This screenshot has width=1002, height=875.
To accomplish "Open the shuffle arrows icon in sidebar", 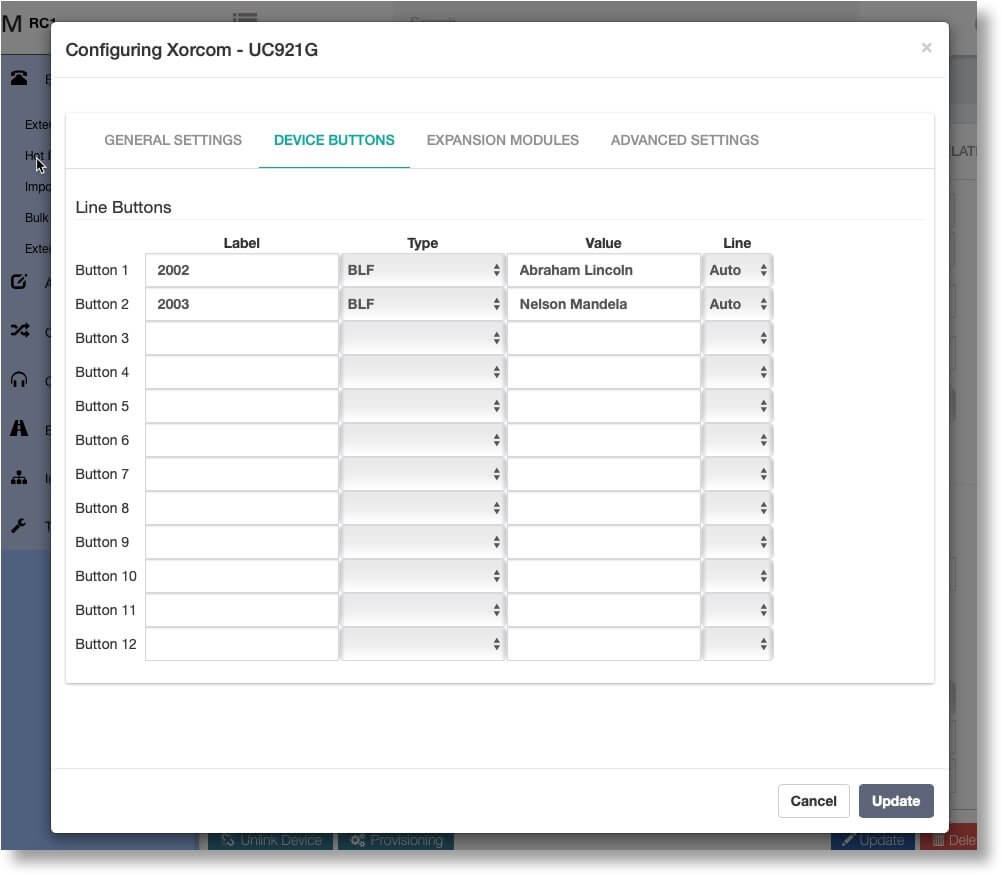I will pos(19,330).
